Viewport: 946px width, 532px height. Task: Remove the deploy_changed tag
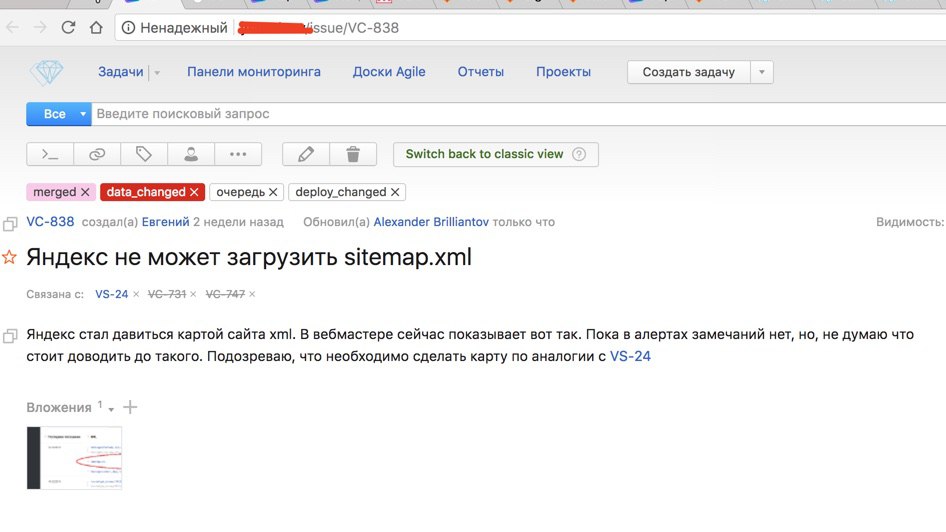click(395, 192)
